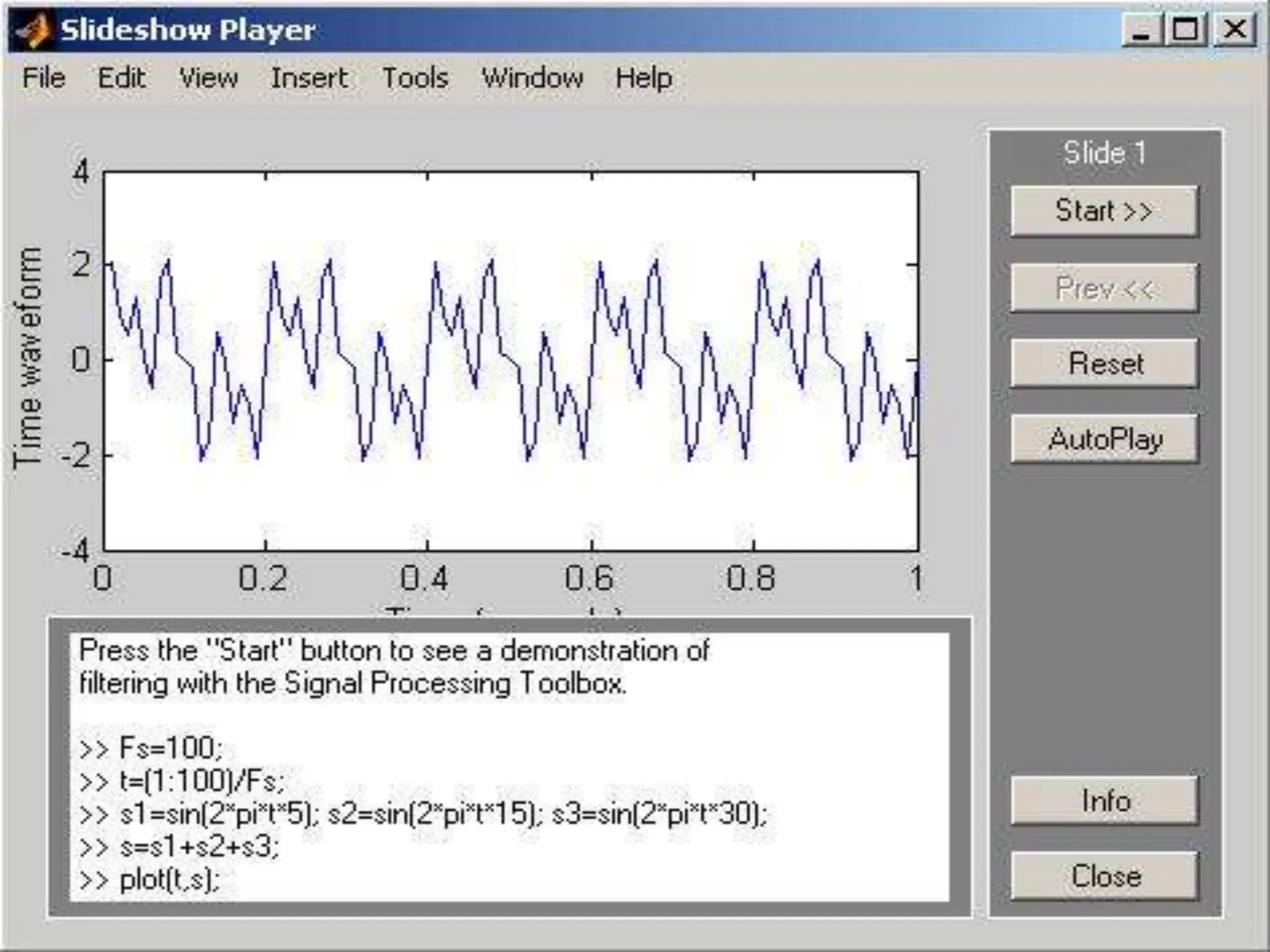Image resolution: width=1270 pixels, height=952 pixels.
Task: Open the Edit menu
Action: 122,78
